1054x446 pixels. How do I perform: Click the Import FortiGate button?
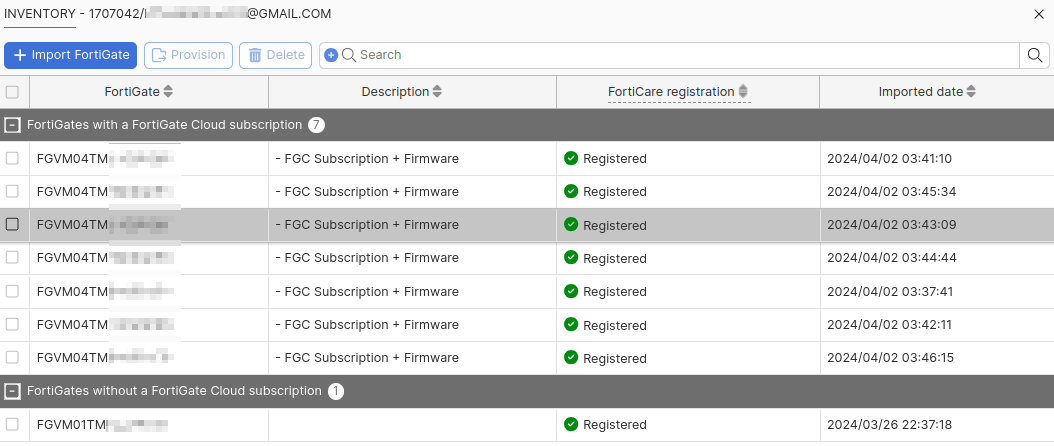tap(70, 55)
